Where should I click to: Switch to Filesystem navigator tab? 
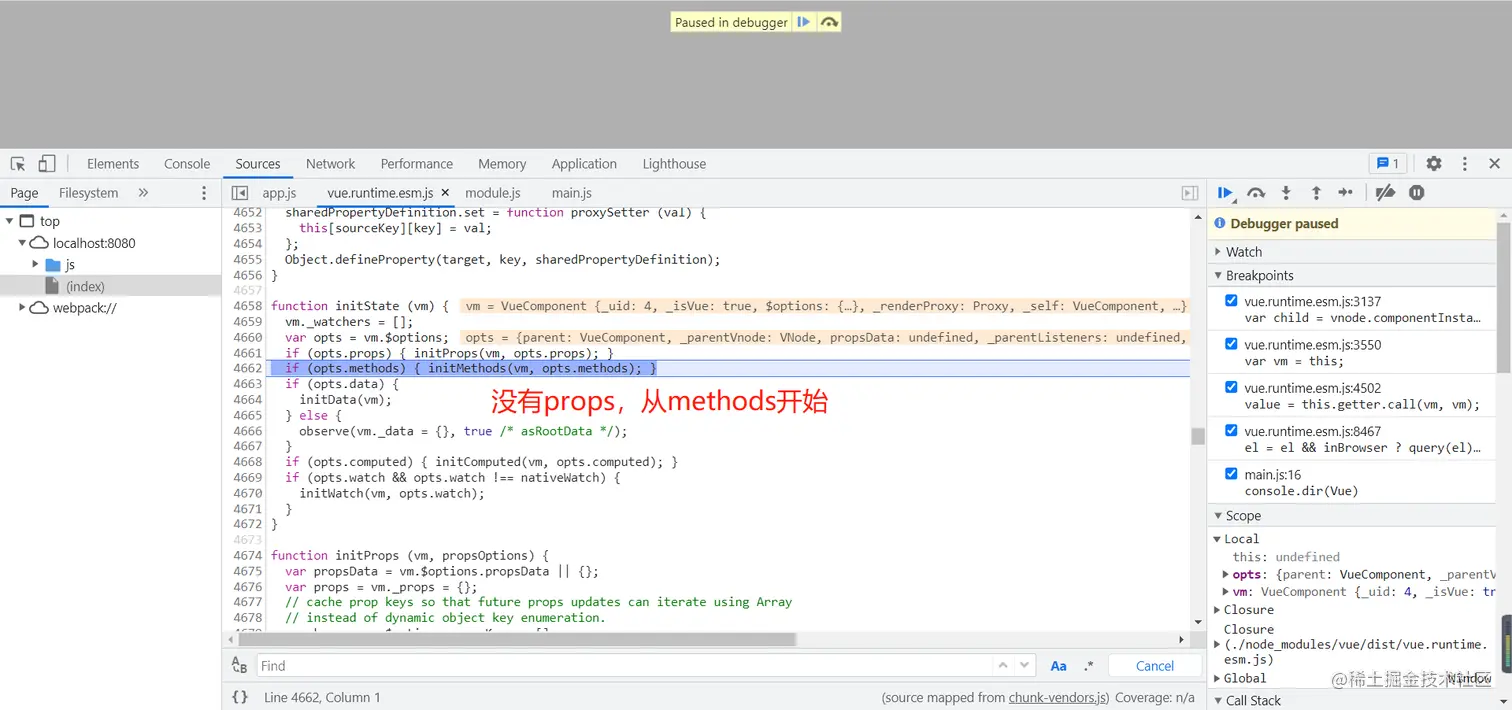pyautogui.click(x=88, y=193)
